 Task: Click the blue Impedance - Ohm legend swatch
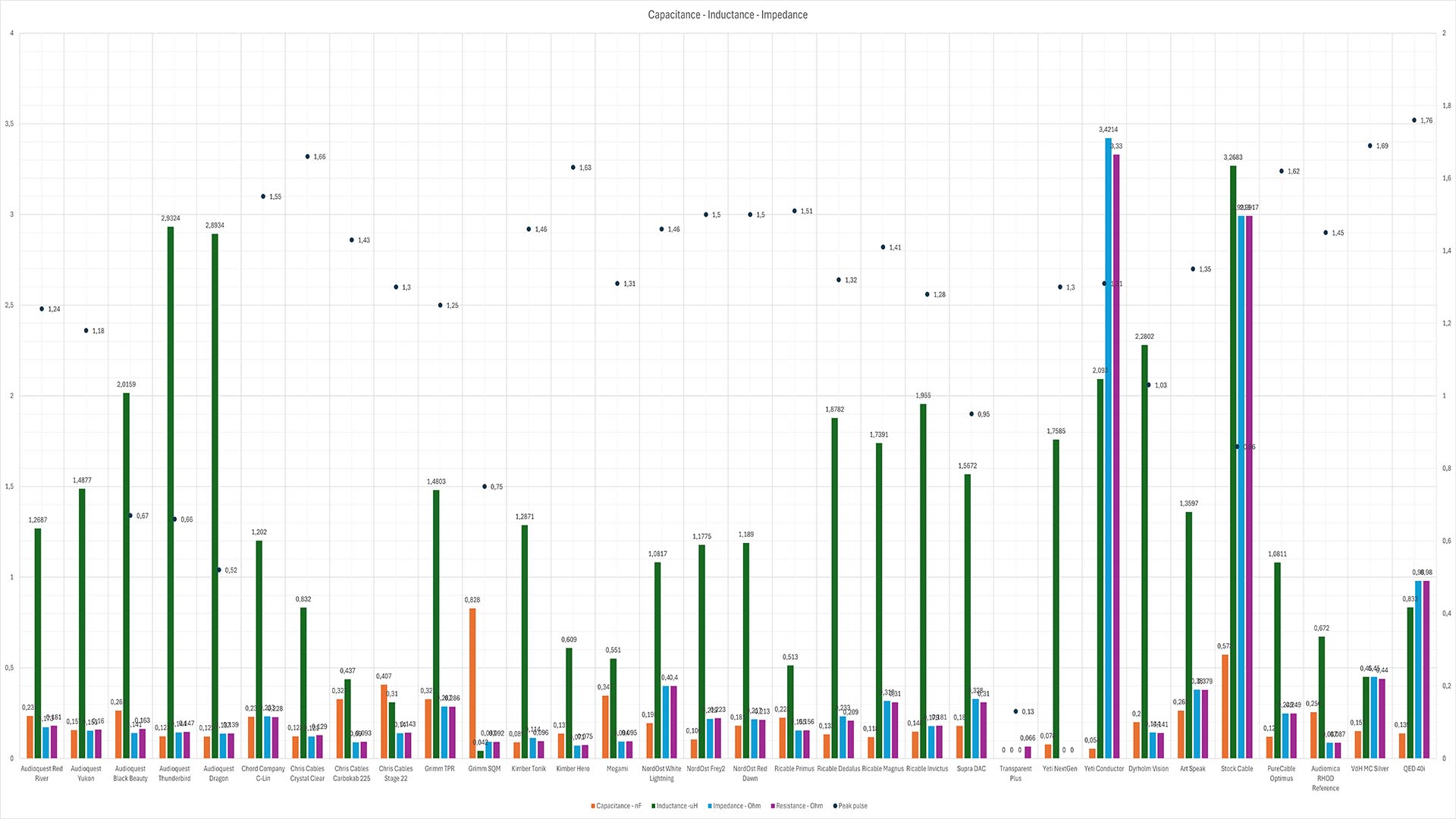[710, 806]
